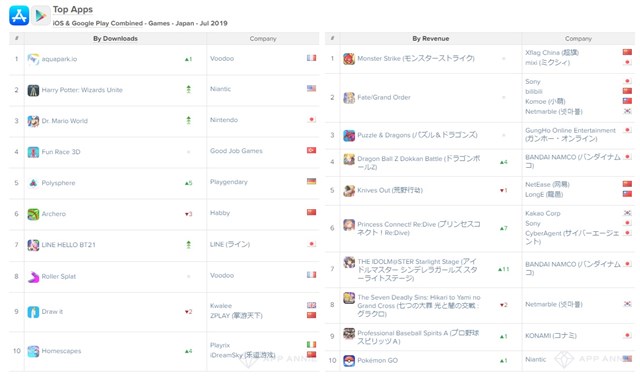The width and height of the screenshot is (640, 376).
Task: Open the Pokémon GO app icon
Action: (x=349, y=360)
